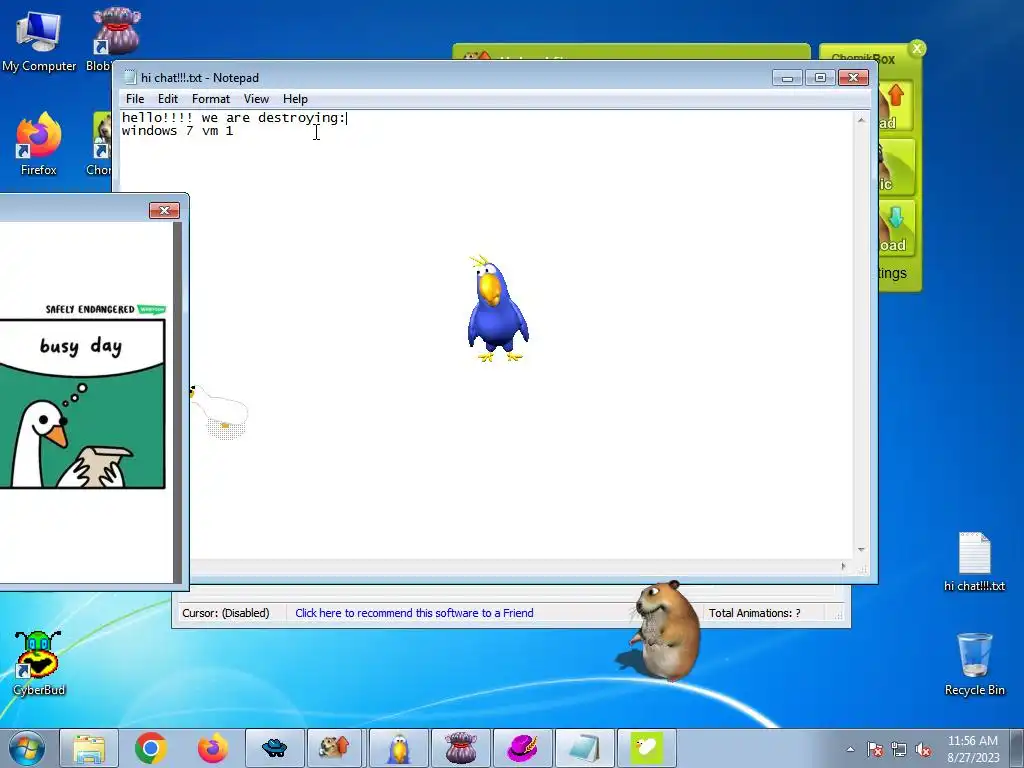Click the muted volume tray icon
This screenshot has width=1024, height=768.
pyautogui.click(x=923, y=749)
